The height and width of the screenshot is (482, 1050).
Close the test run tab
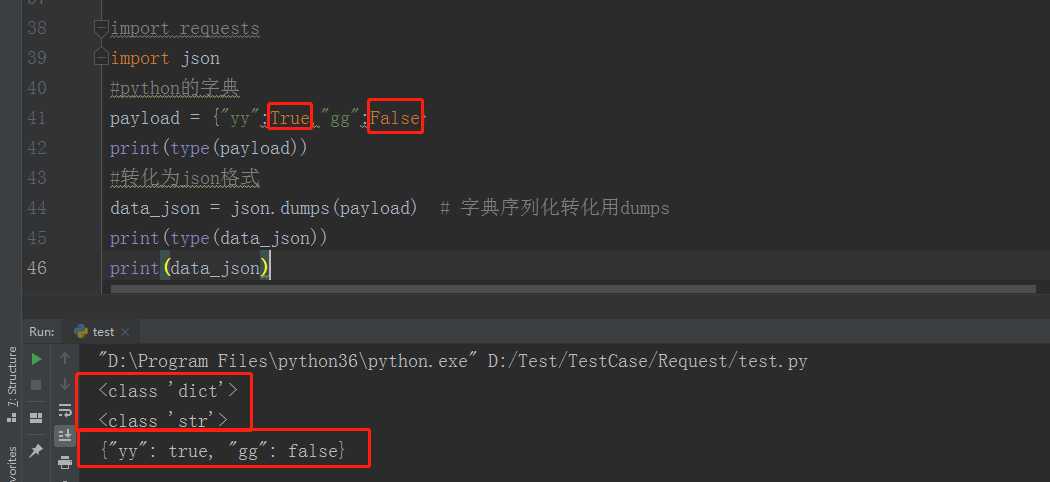click(125, 332)
